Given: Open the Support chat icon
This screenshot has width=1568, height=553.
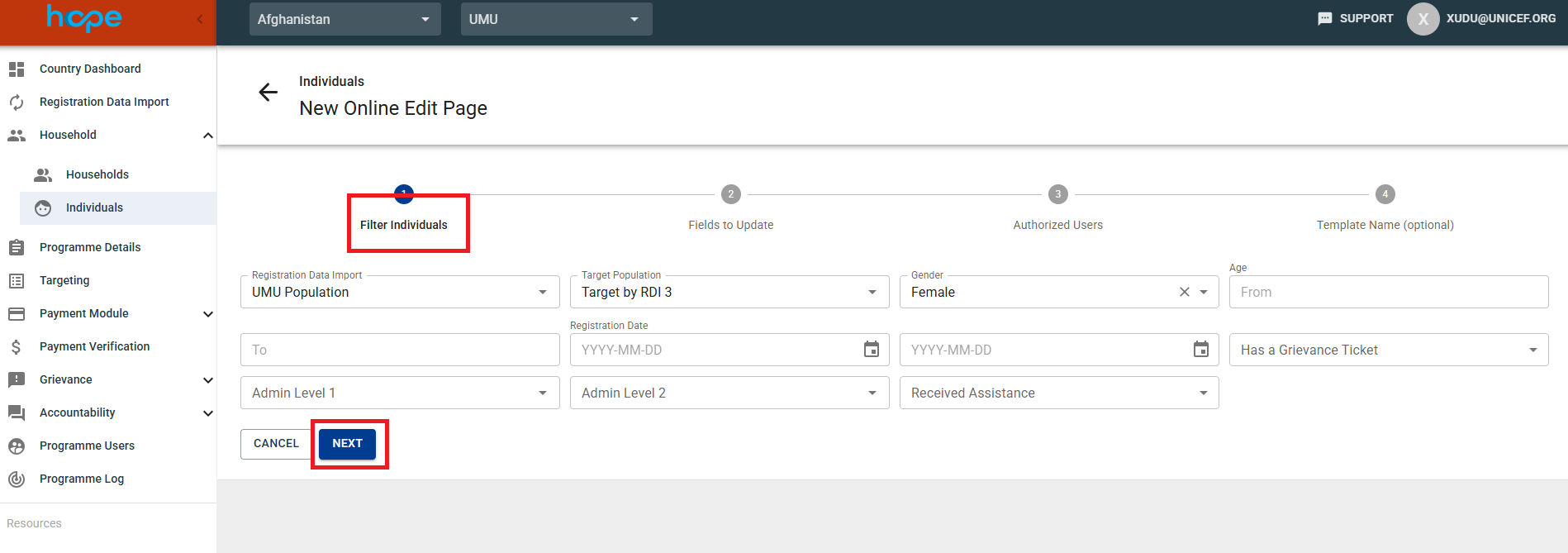Looking at the screenshot, I should click(1324, 19).
